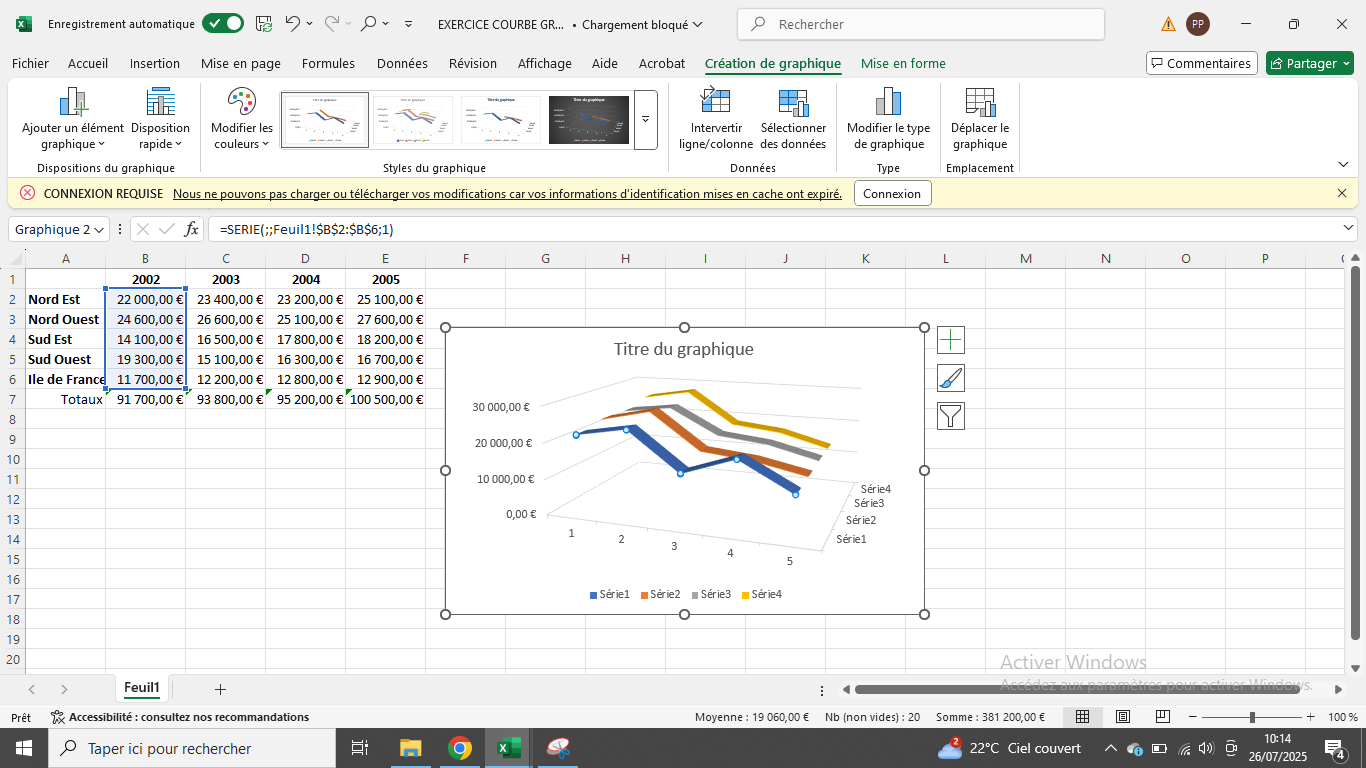The height and width of the screenshot is (768, 1366).
Task: Show hidden system tray icons chevron
Action: pos(1110,748)
